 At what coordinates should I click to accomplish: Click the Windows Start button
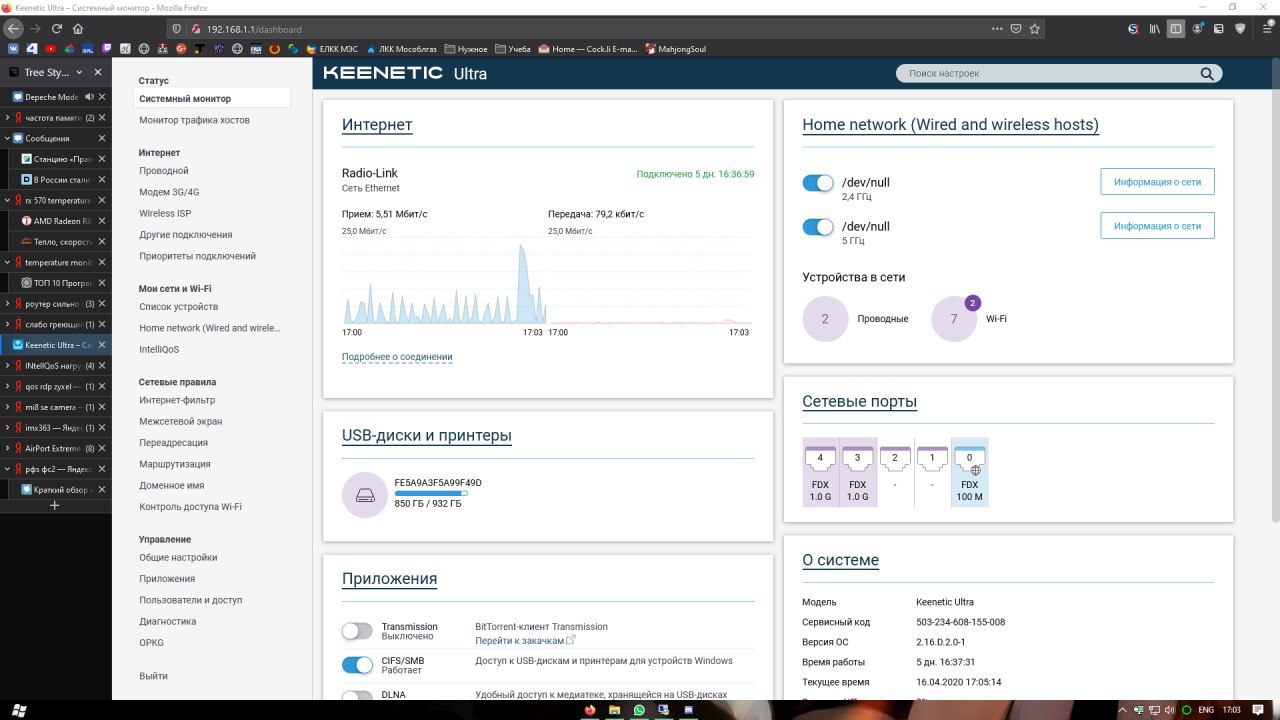pyautogui.click(x=19, y=710)
